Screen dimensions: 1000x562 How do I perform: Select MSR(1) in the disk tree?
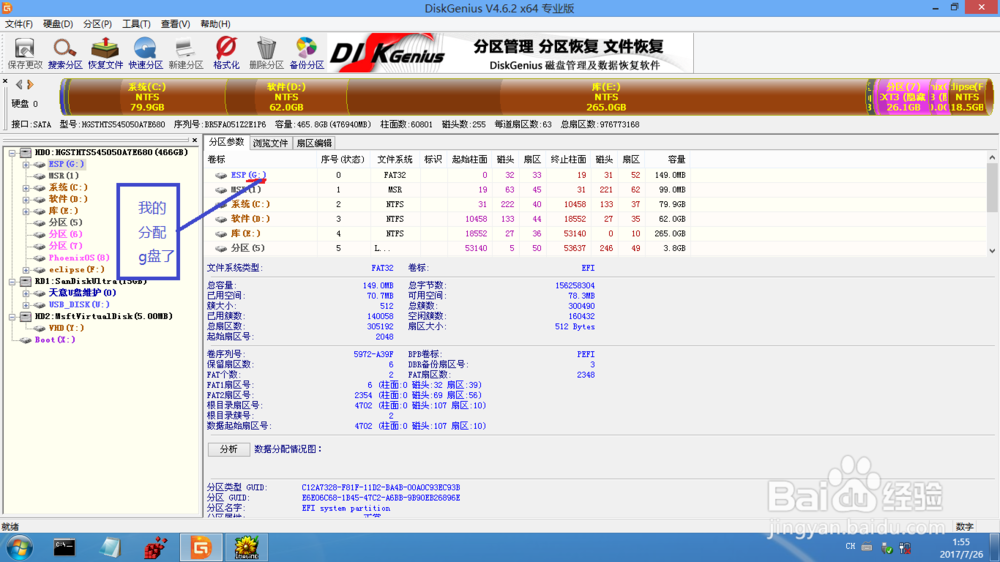tap(63, 175)
